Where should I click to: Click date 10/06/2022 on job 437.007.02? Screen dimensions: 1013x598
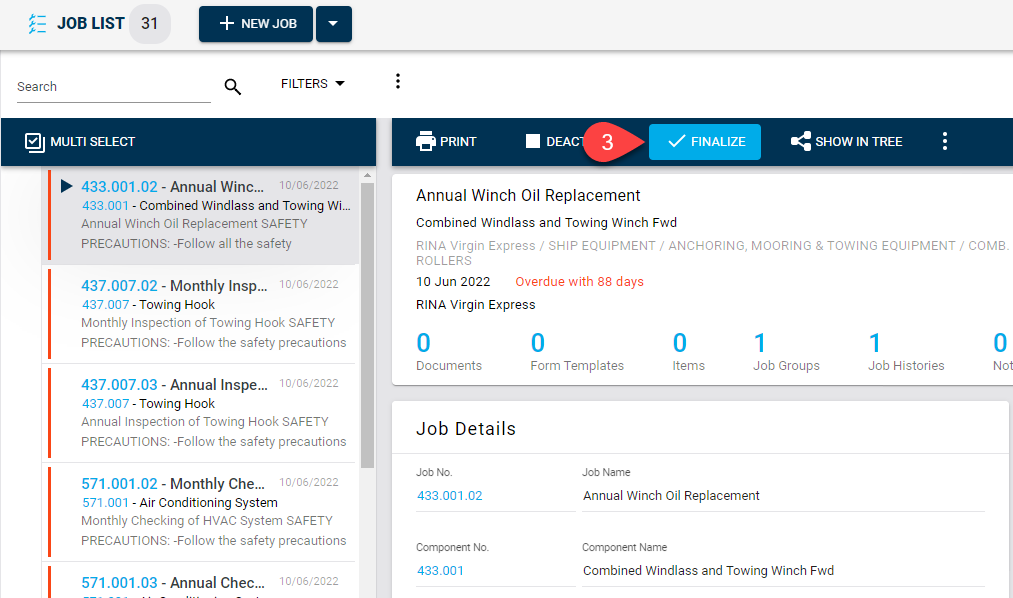point(309,284)
